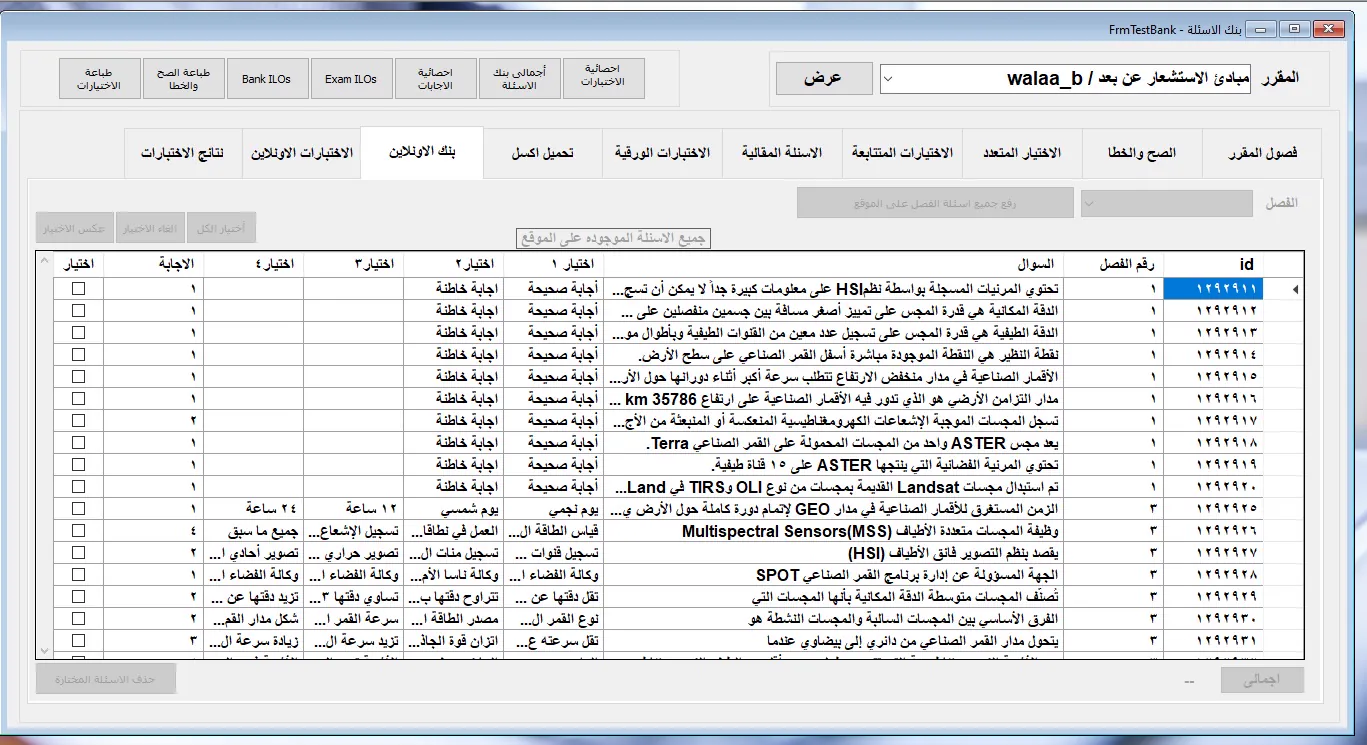
Task: Click the السوال column header
Action: 834,264
